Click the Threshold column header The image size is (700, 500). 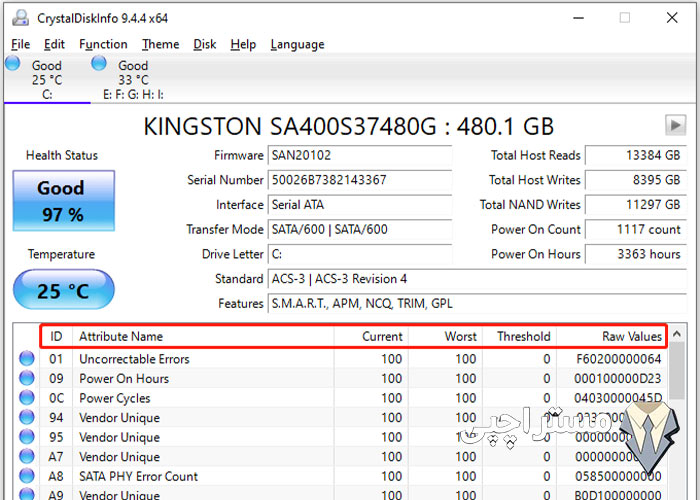pyautogui.click(x=520, y=336)
